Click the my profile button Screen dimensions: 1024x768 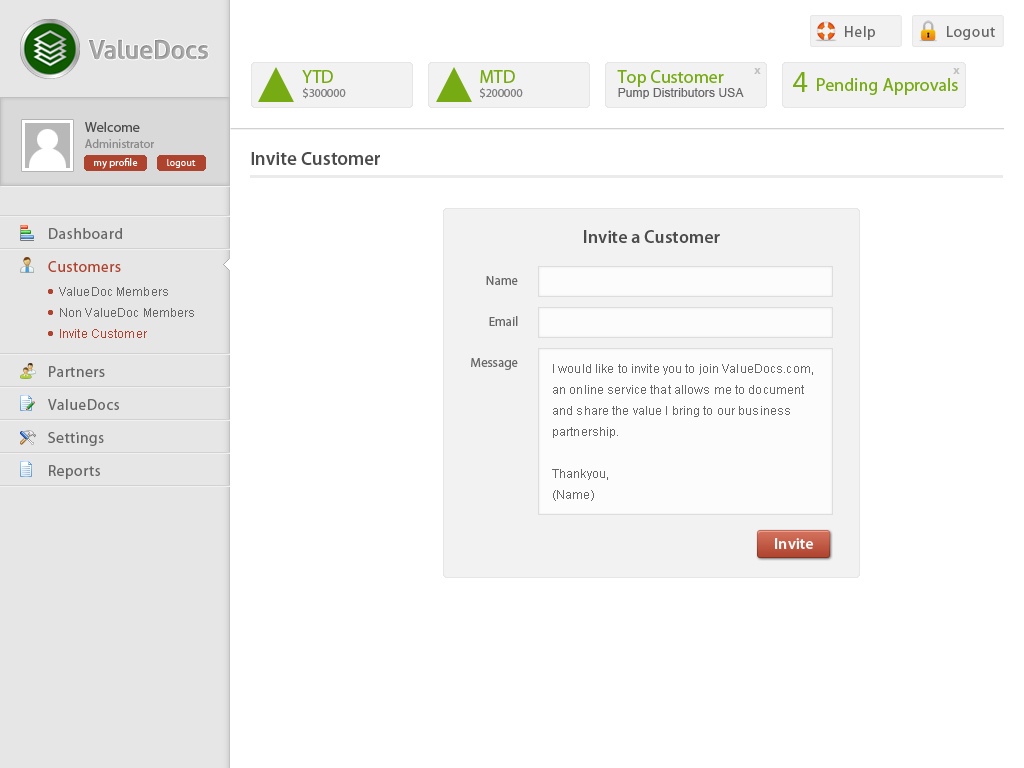click(x=115, y=163)
